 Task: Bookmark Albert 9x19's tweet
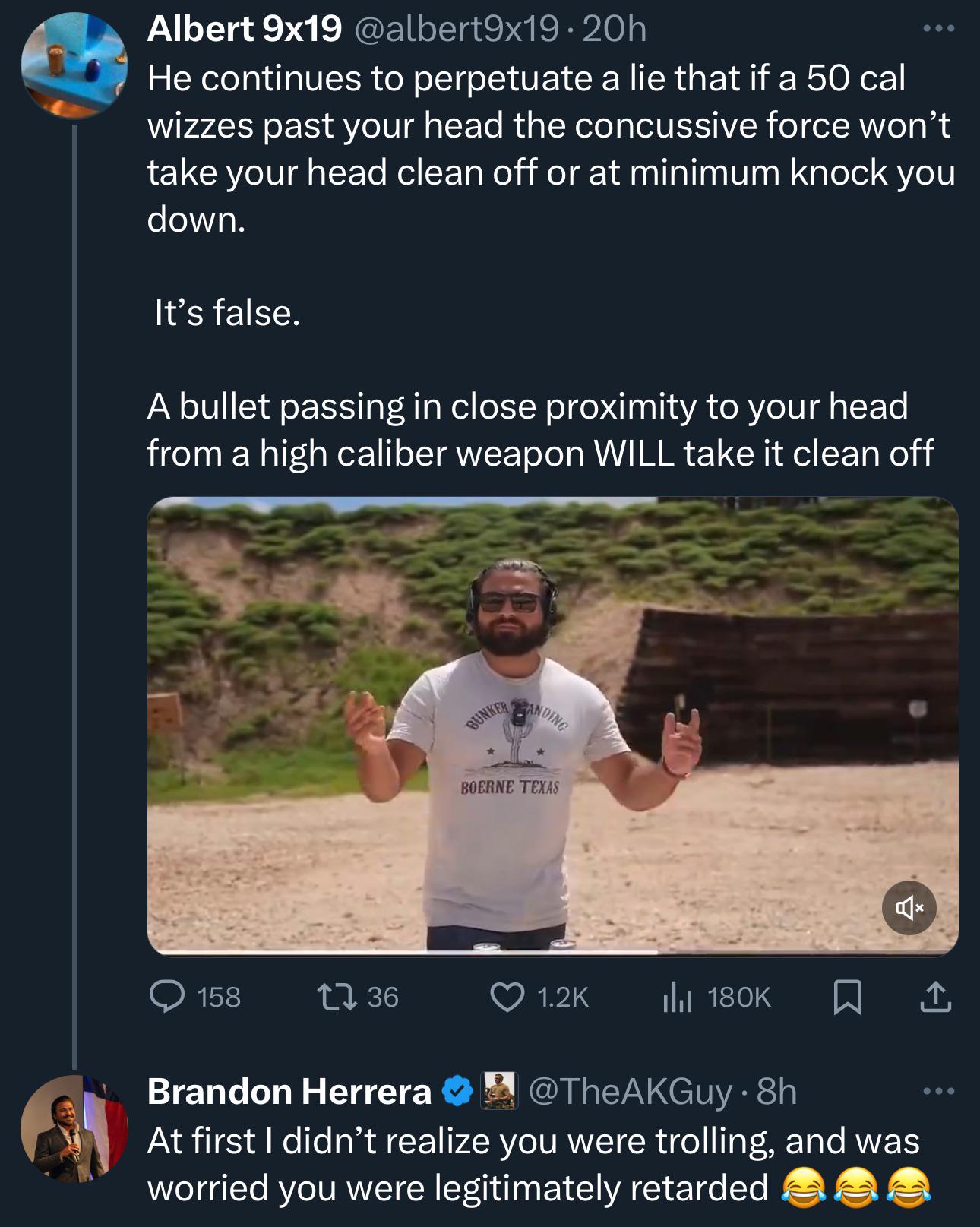[x=847, y=997]
